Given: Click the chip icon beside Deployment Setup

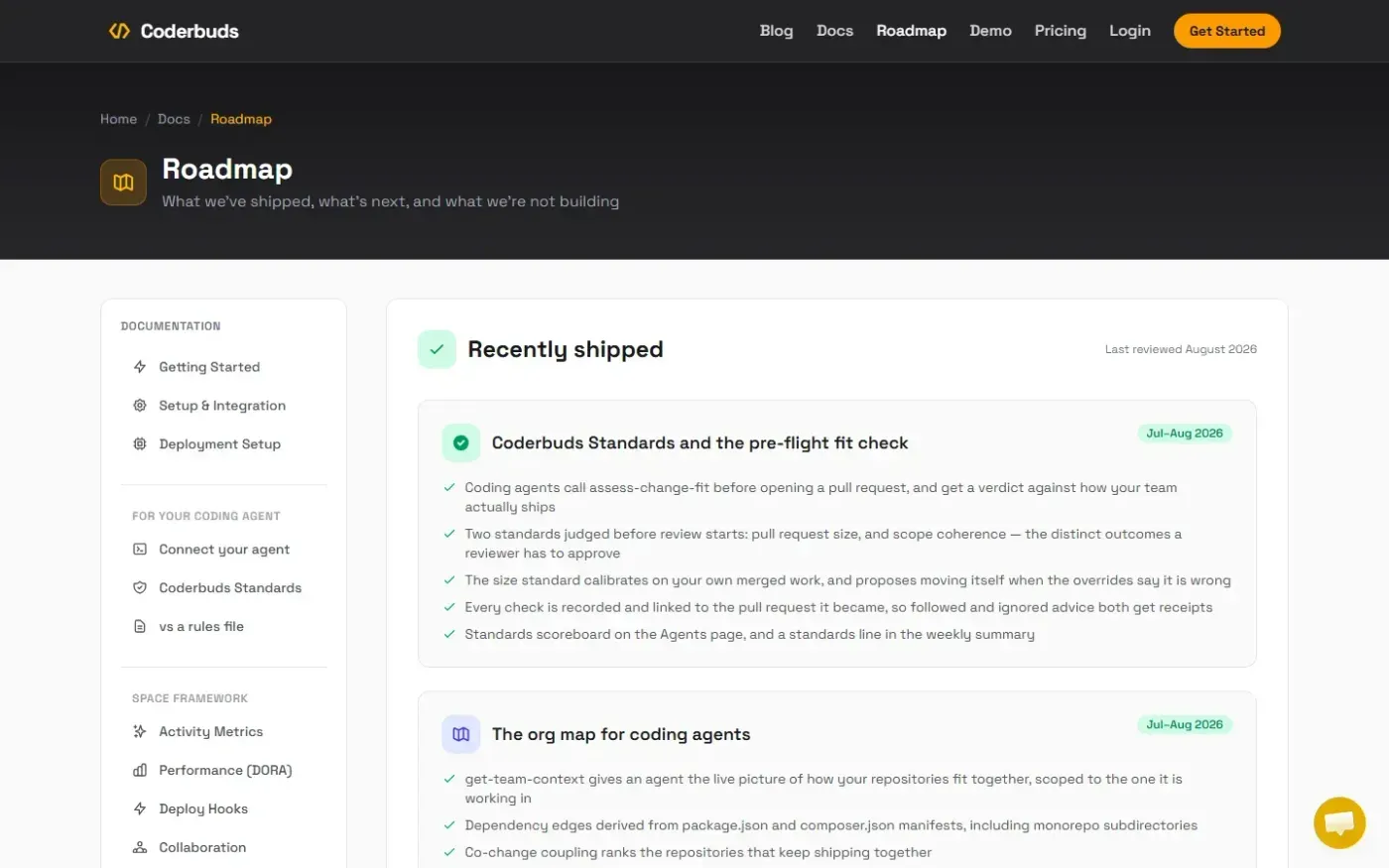Looking at the screenshot, I should click(140, 444).
